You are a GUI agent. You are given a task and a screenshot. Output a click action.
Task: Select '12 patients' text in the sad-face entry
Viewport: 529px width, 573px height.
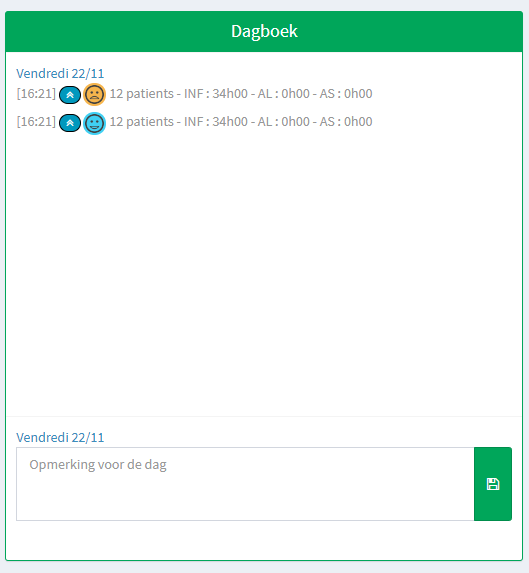tap(141, 94)
